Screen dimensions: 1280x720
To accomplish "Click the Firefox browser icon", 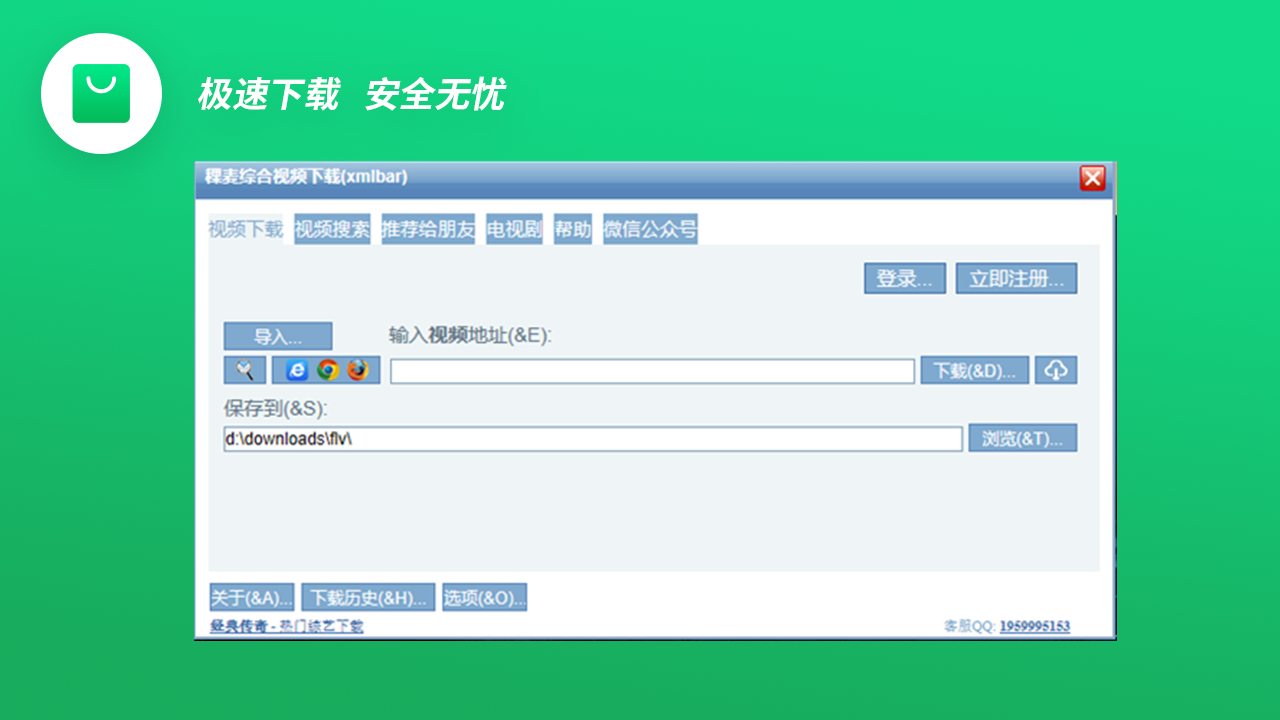I will 358,370.
